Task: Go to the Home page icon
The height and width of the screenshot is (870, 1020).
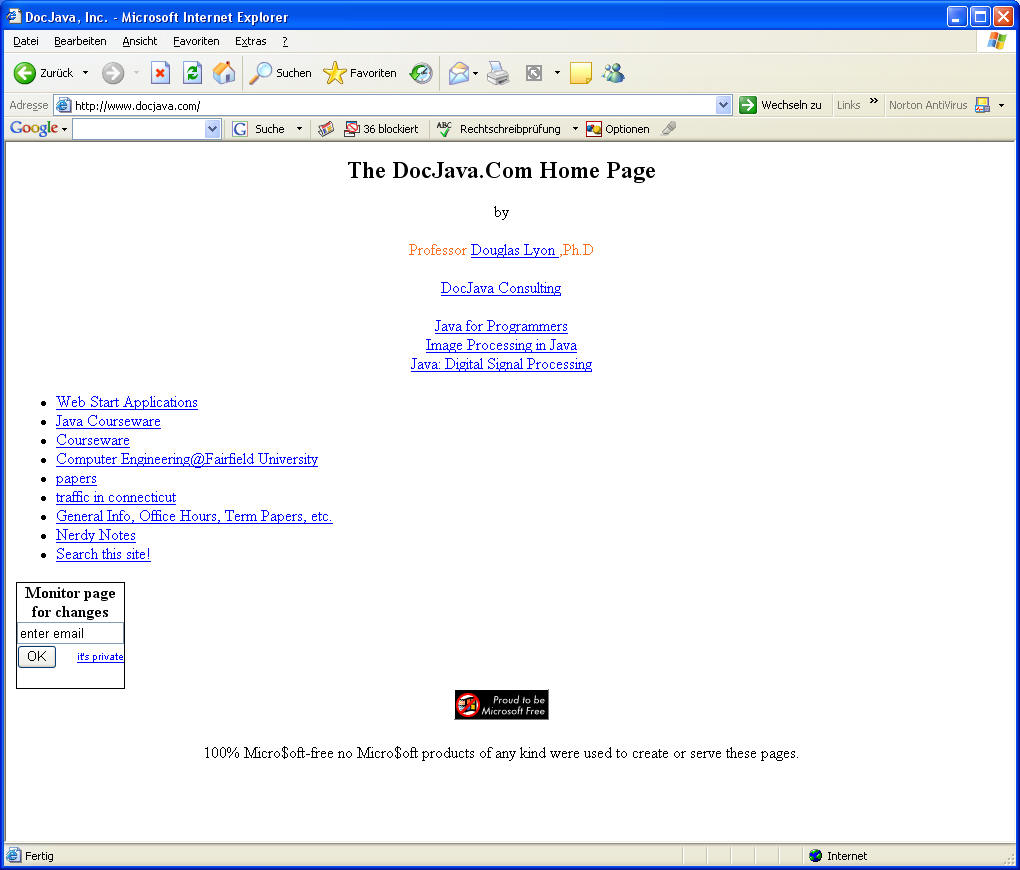Action: tap(224, 73)
